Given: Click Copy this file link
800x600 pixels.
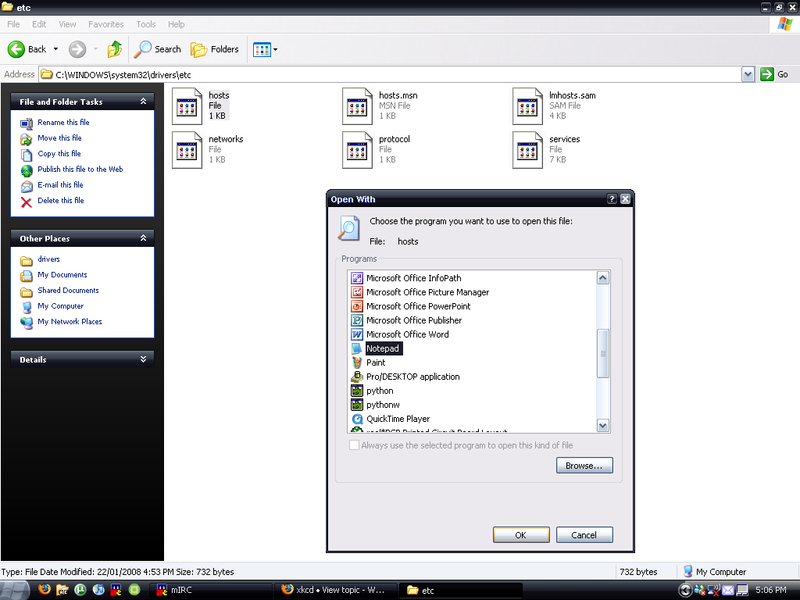Looking at the screenshot, I should 59,154.
